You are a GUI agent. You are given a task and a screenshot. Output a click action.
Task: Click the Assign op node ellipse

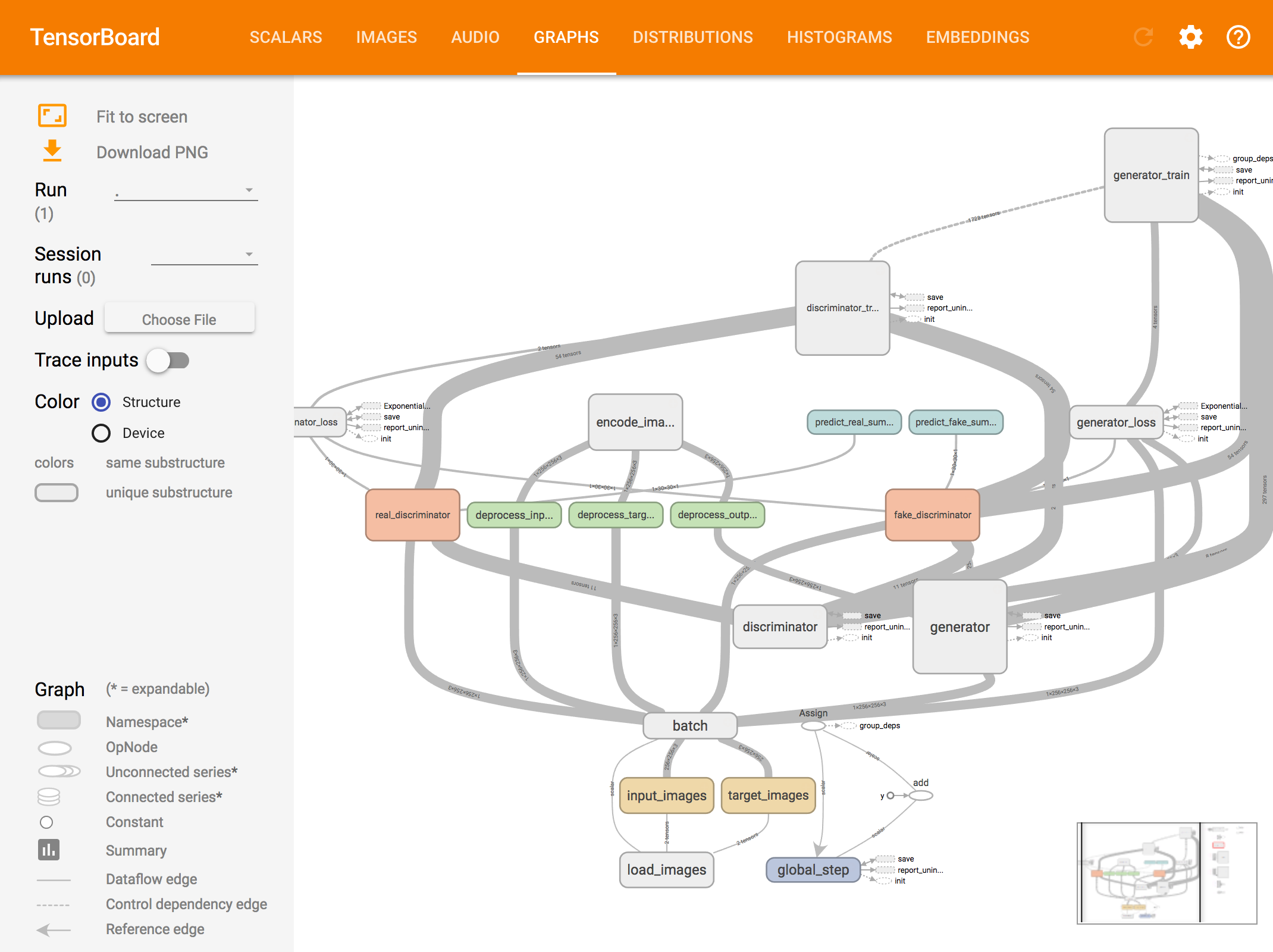[813, 726]
